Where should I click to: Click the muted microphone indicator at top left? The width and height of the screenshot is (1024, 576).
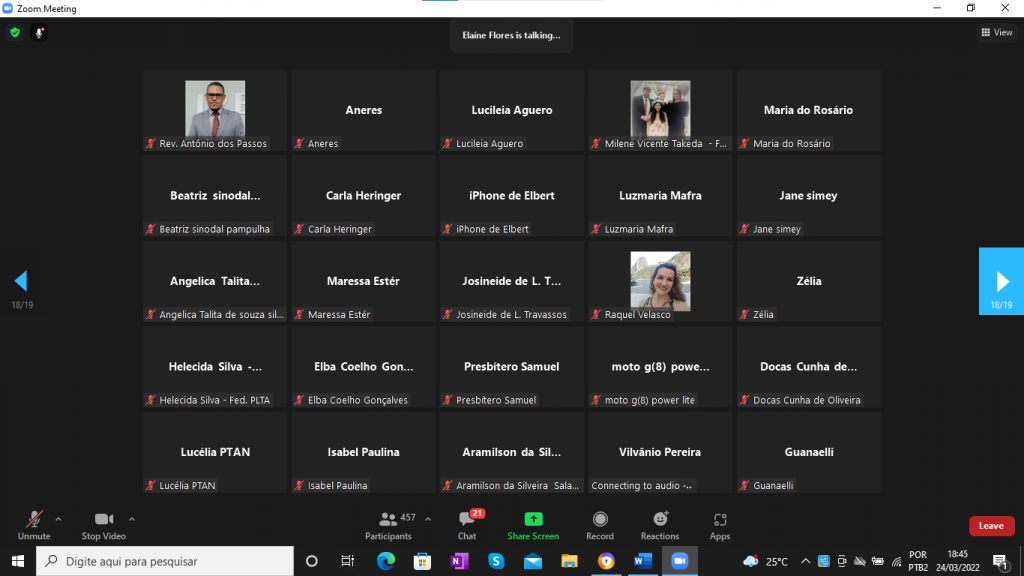[40, 32]
